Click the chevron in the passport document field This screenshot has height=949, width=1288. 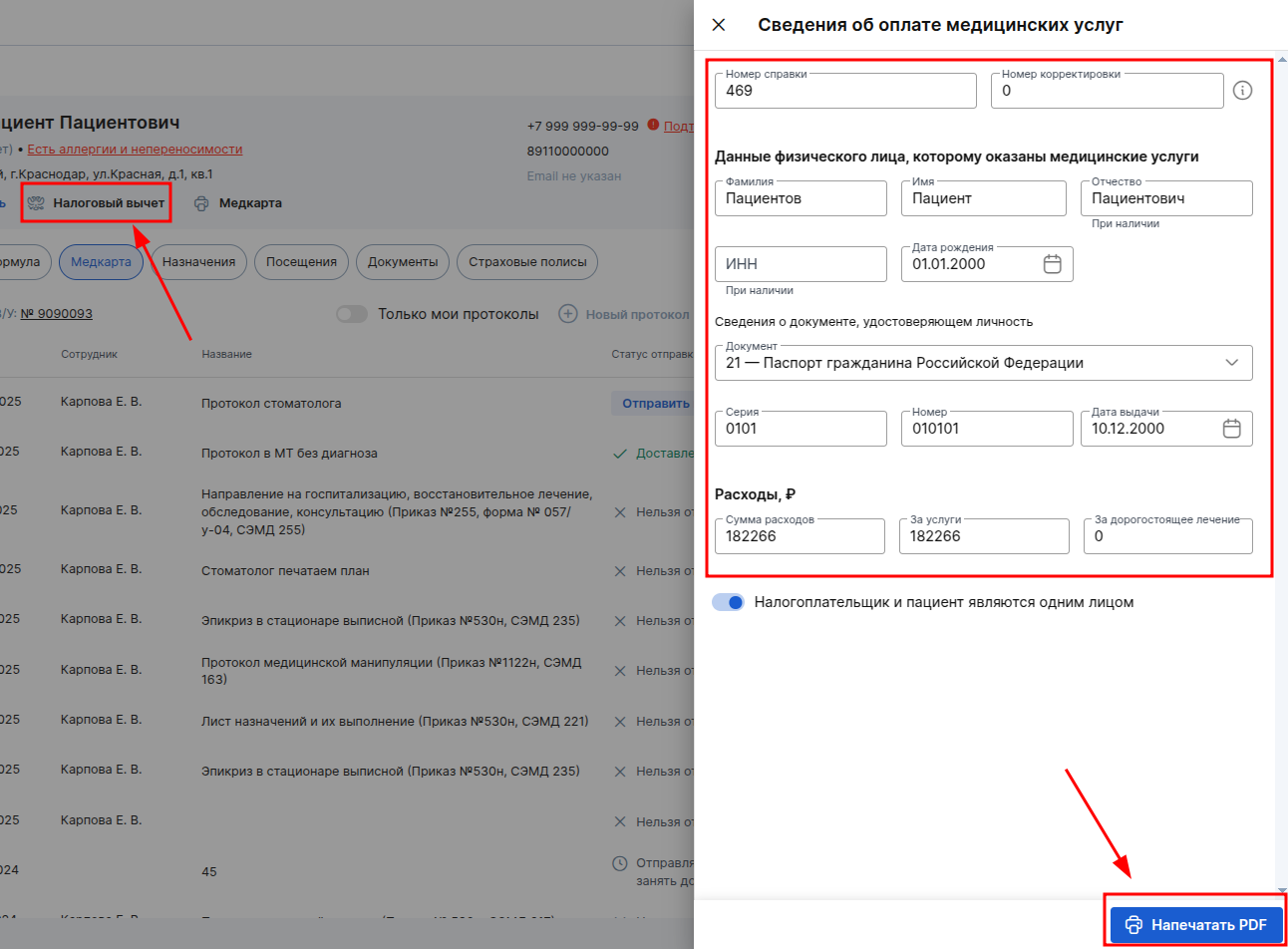click(x=1231, y=363)
